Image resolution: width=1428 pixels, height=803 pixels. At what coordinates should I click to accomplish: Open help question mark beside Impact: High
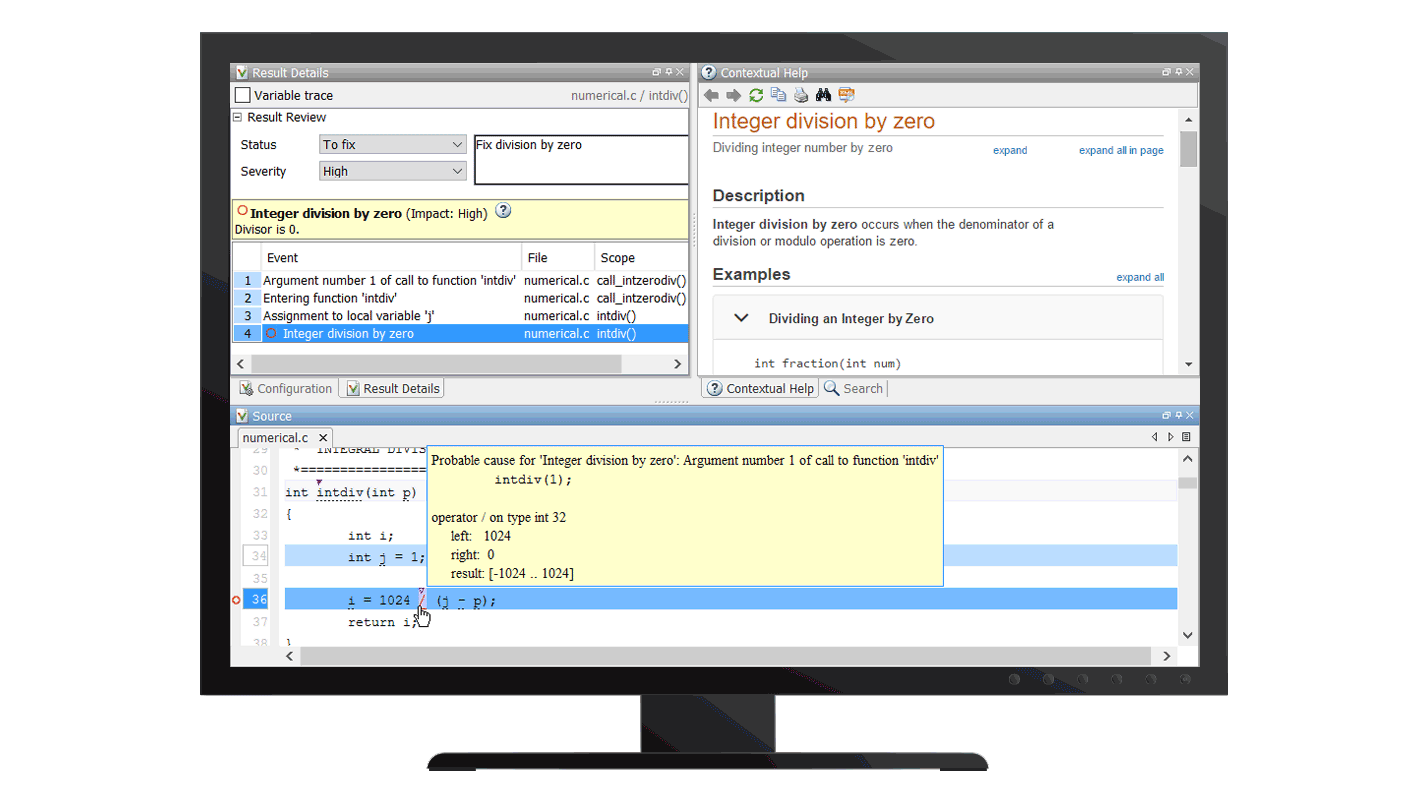504,211
